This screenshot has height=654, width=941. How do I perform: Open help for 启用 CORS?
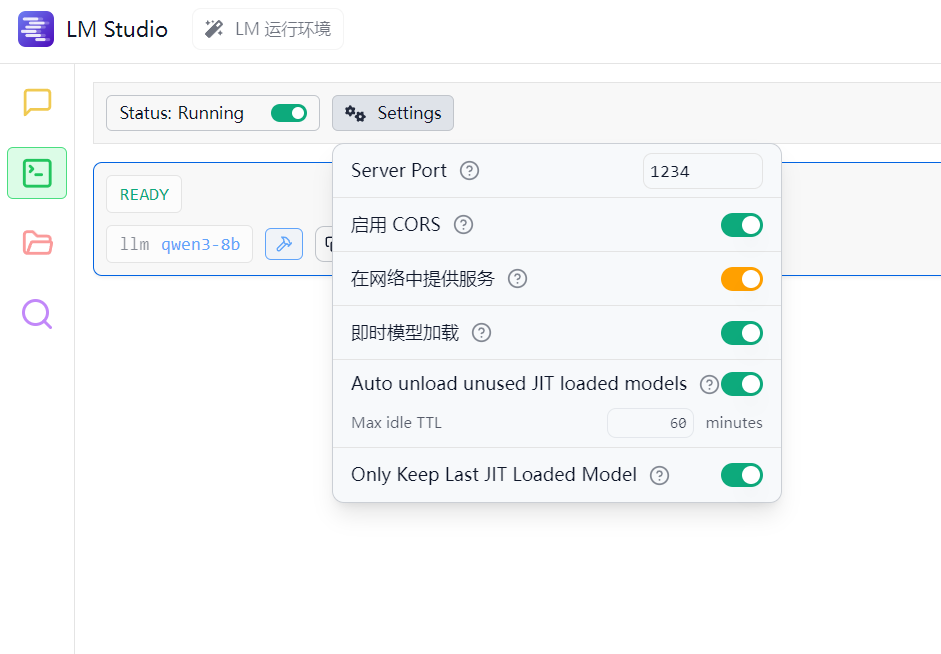click(x=463, y=225)
